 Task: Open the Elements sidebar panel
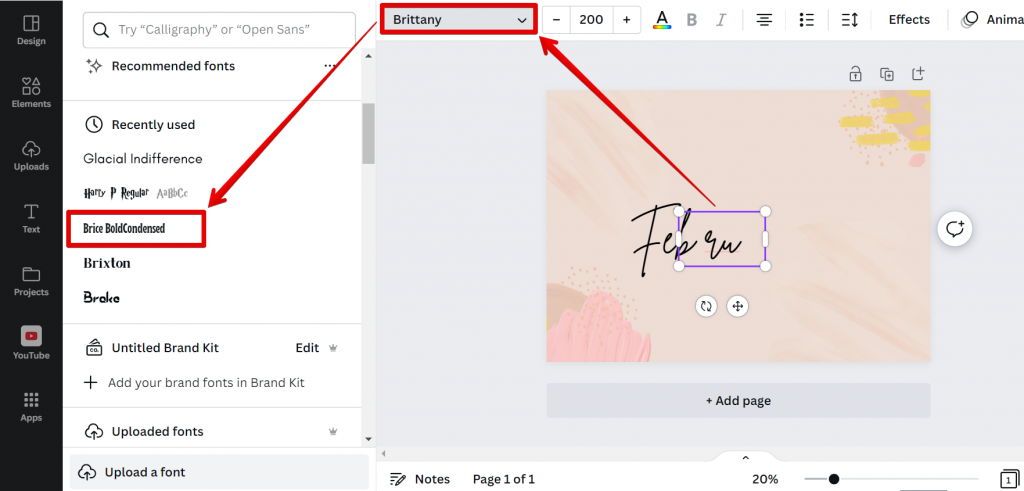(31, 92)
